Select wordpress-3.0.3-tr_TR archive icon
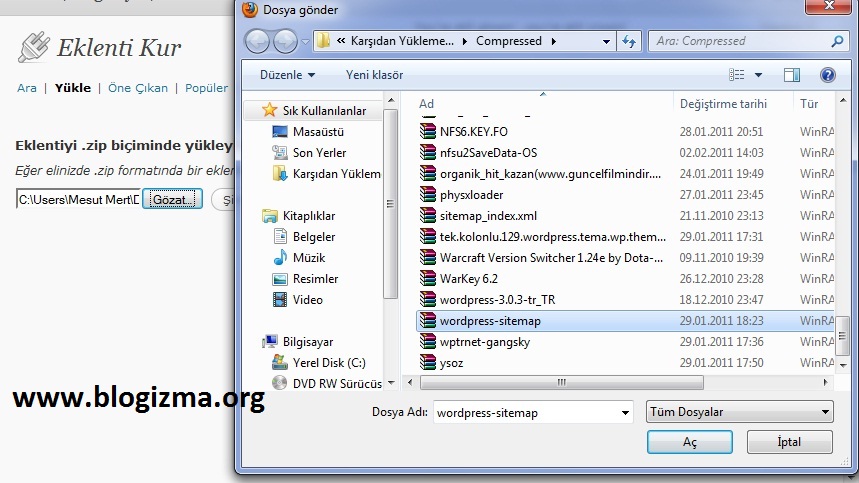The width and height of the screenshot is (859, 483). (428, 300)
